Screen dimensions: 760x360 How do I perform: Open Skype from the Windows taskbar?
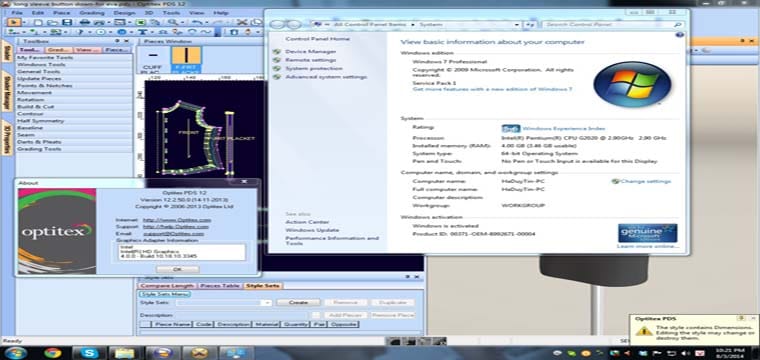click(90, 353)
